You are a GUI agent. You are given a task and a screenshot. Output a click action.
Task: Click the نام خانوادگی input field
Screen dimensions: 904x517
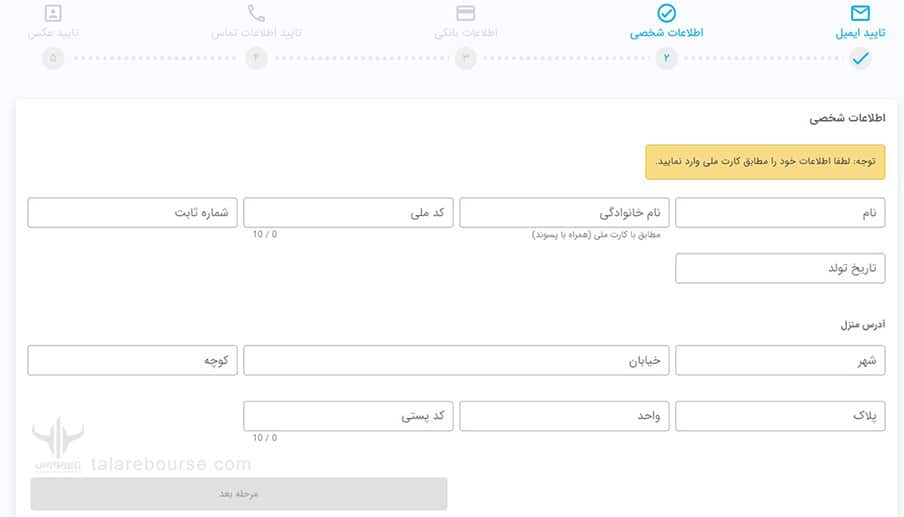(x=564, y=213)
